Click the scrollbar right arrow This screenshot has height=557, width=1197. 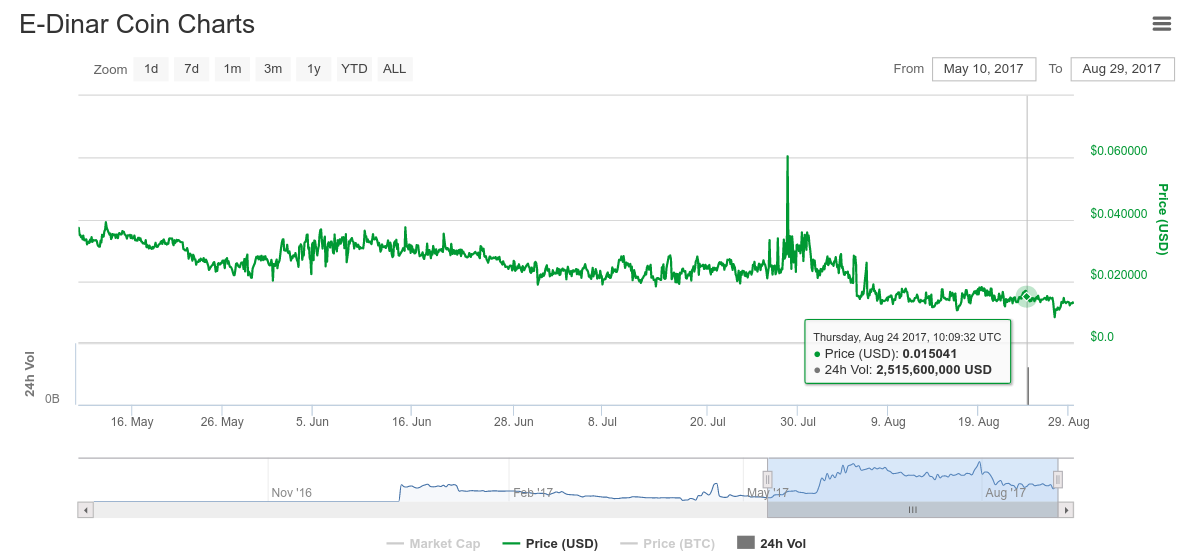click(x=1066, y=510)
